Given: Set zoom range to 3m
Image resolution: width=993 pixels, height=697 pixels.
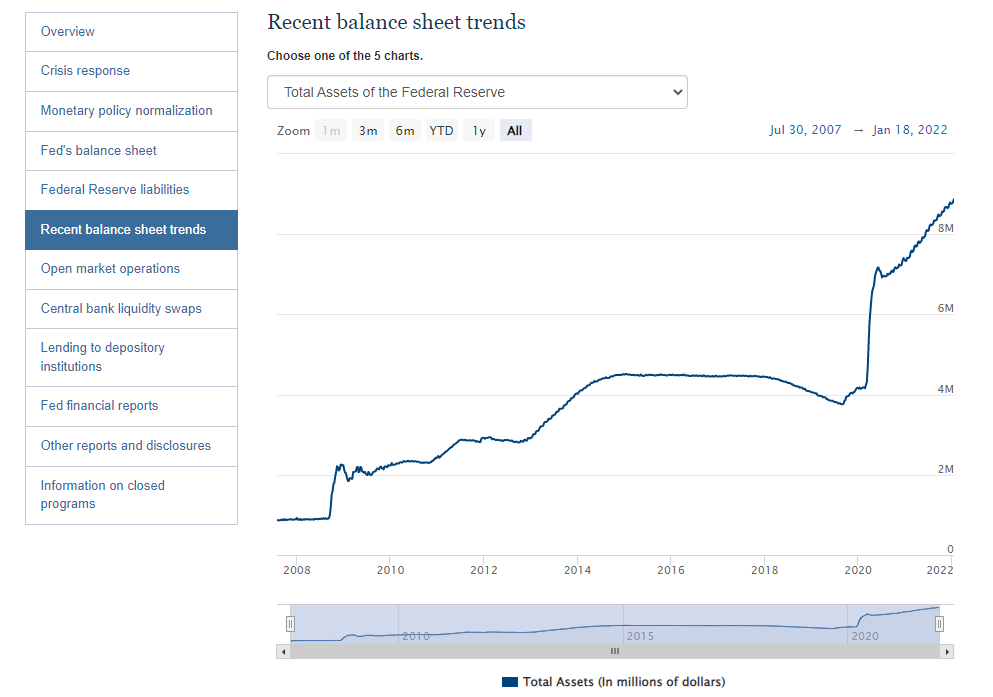Looking at the screenshot, I should tap(368, 131).
